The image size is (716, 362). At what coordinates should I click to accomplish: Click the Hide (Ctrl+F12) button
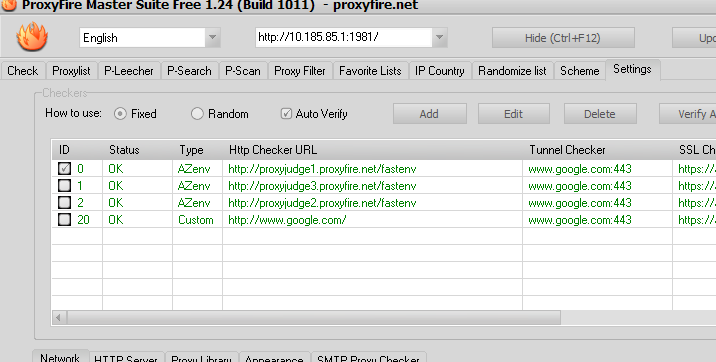[x=563, y=38]
